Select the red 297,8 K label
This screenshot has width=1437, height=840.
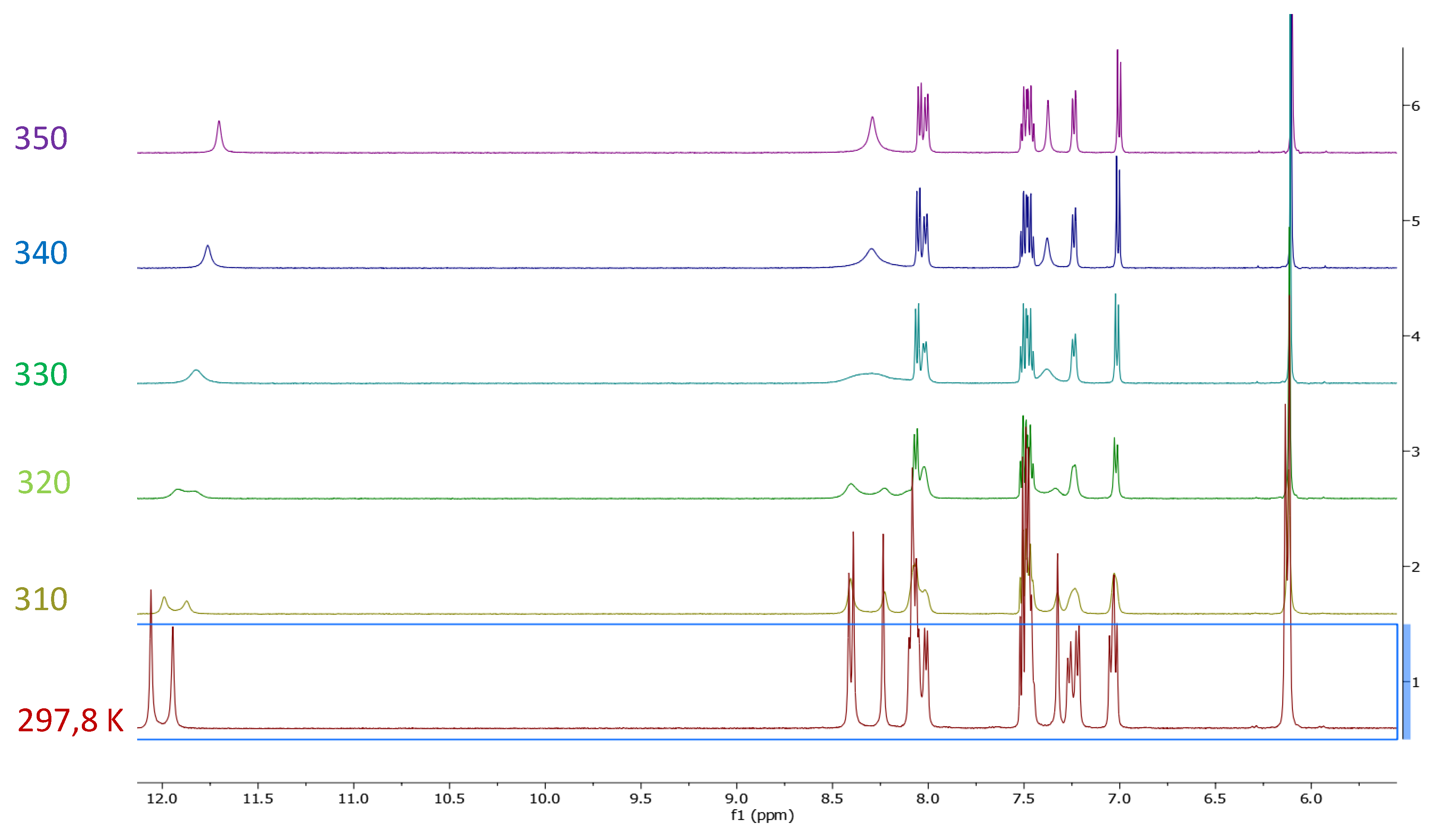[x=70, y=721]
